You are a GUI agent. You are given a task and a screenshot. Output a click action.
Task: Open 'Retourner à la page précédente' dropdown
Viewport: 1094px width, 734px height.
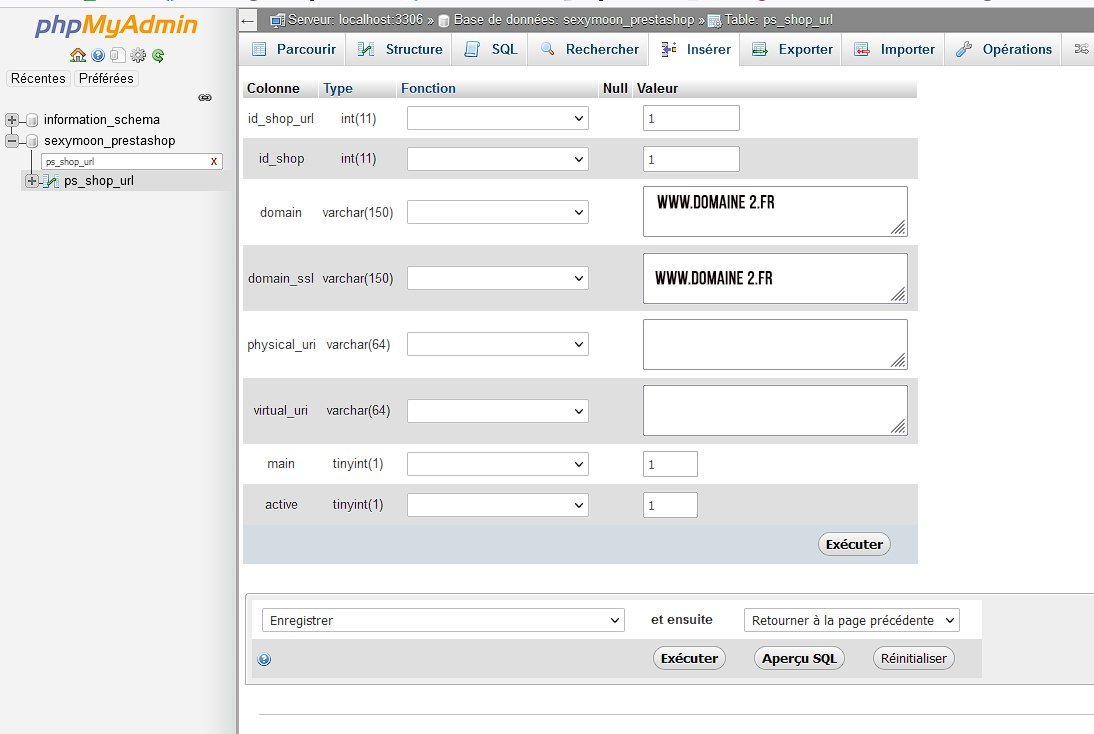point(852,620)
